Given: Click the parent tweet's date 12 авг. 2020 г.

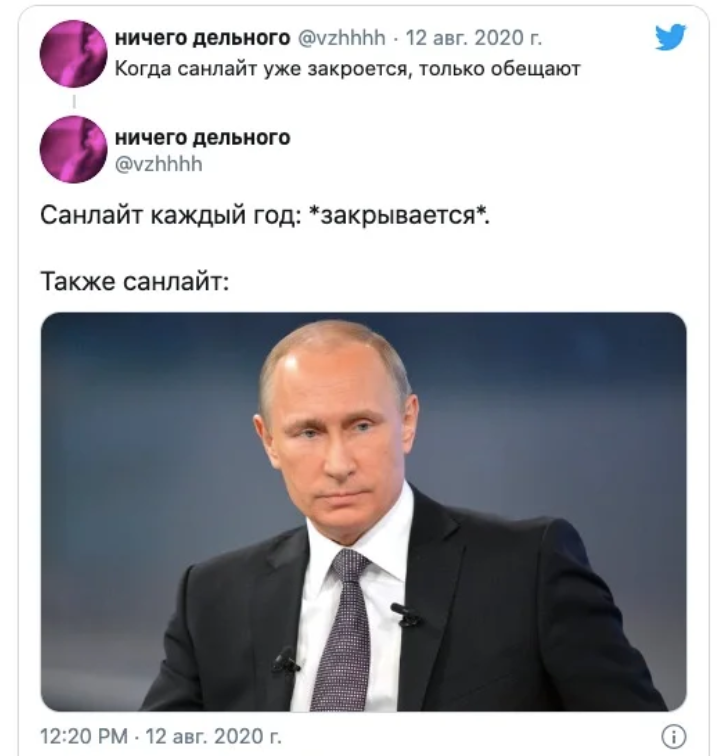Looking at the screenshot, I should tap(474, 37).
